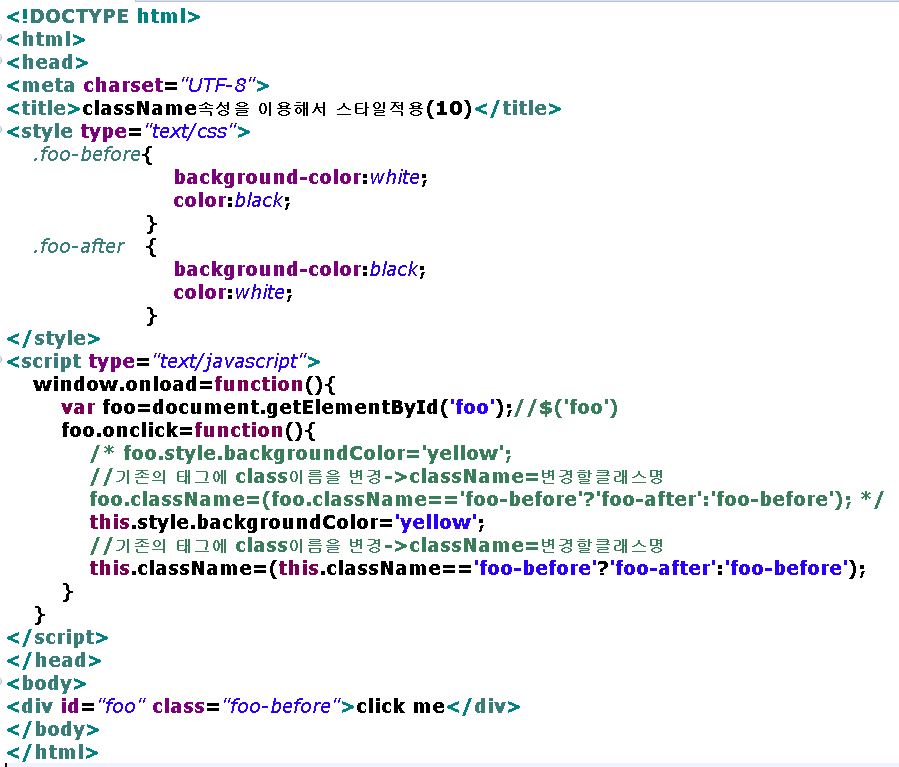Viewport: 899px width, 767px height.
Task: Click the 'this.style.backgroundColor' statement
Action: click(x=287, y=522)
